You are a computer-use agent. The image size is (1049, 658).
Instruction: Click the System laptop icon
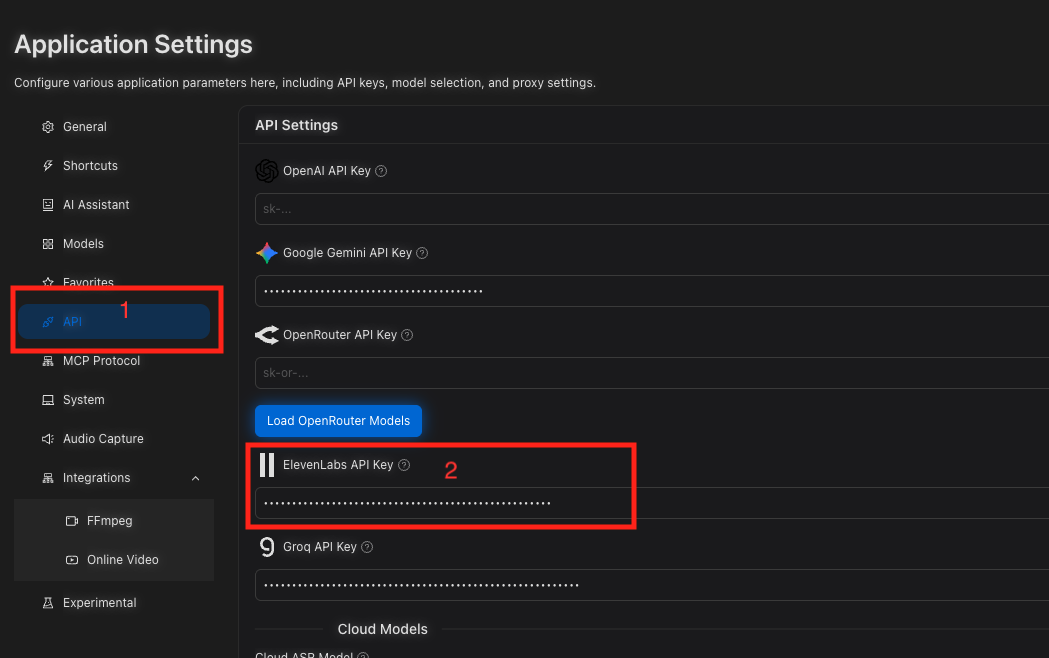click(x=48, y=400)
